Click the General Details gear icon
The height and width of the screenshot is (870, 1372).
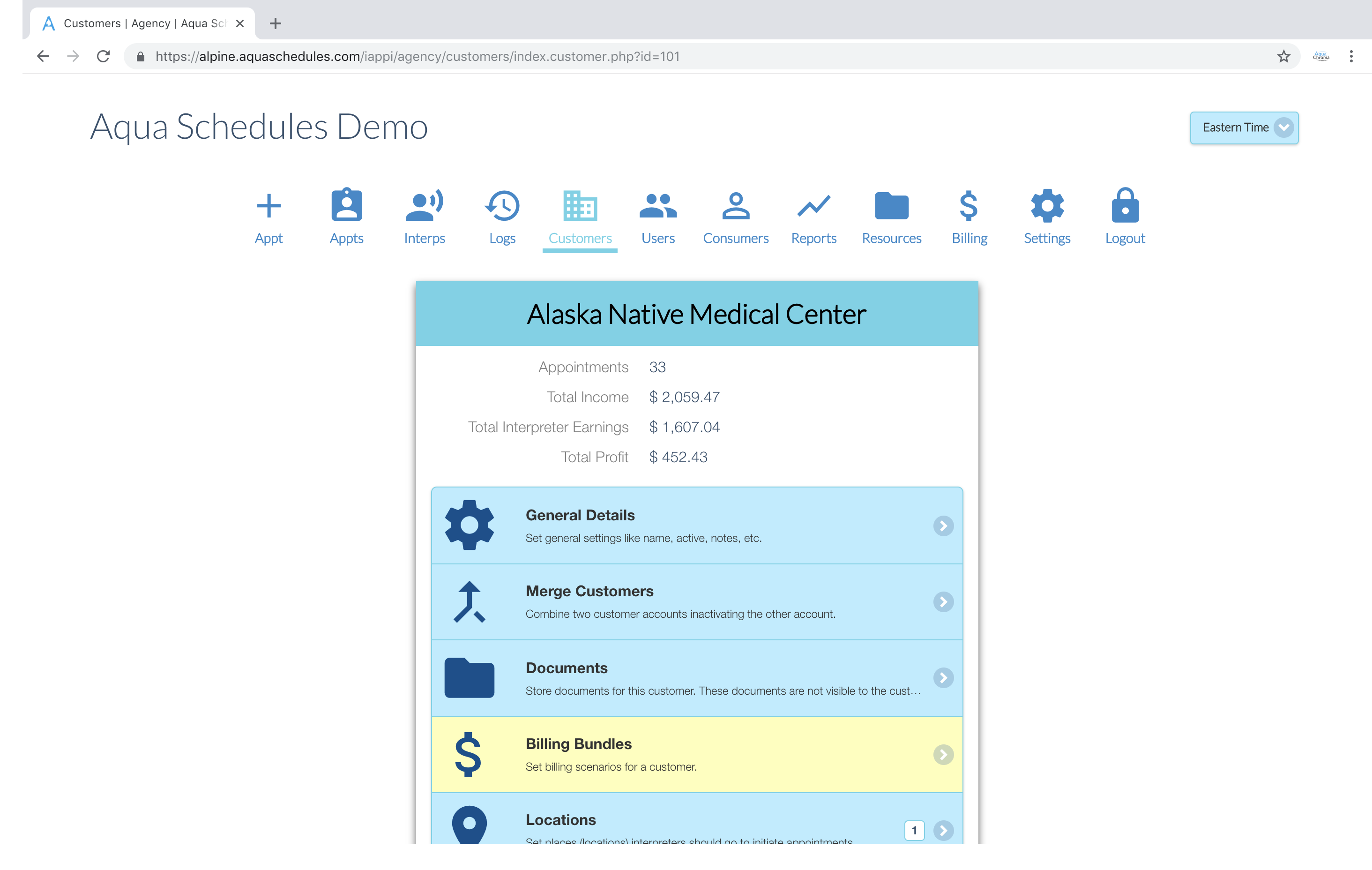(469, 525)
